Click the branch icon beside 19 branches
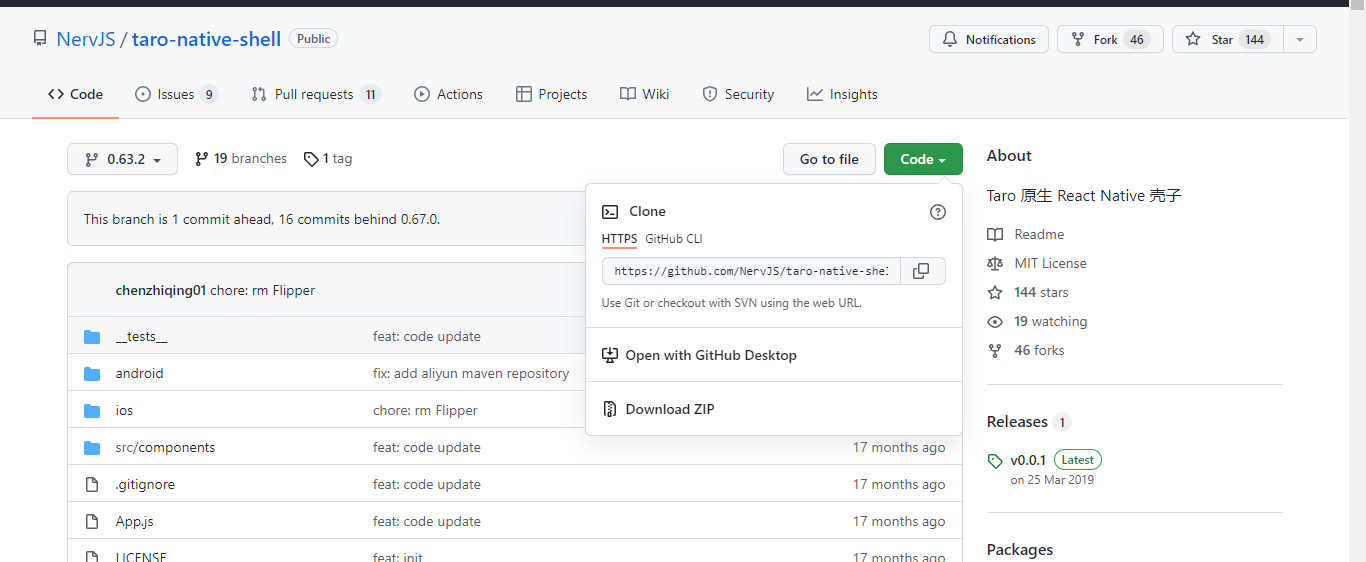This screenshot has height=562, width=1366. point(202,159)
